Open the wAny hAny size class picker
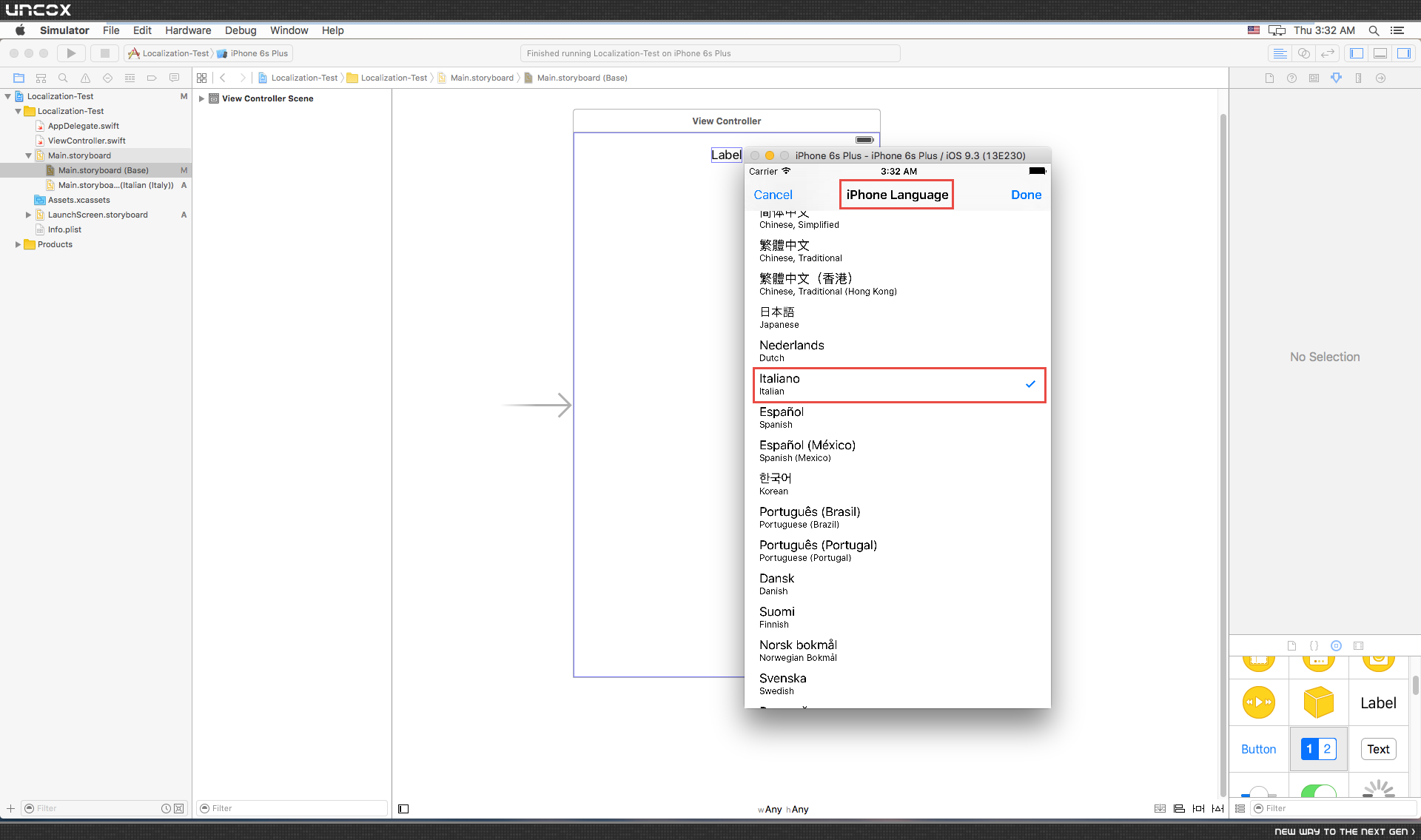1421x840 pixels. [783, 809]
